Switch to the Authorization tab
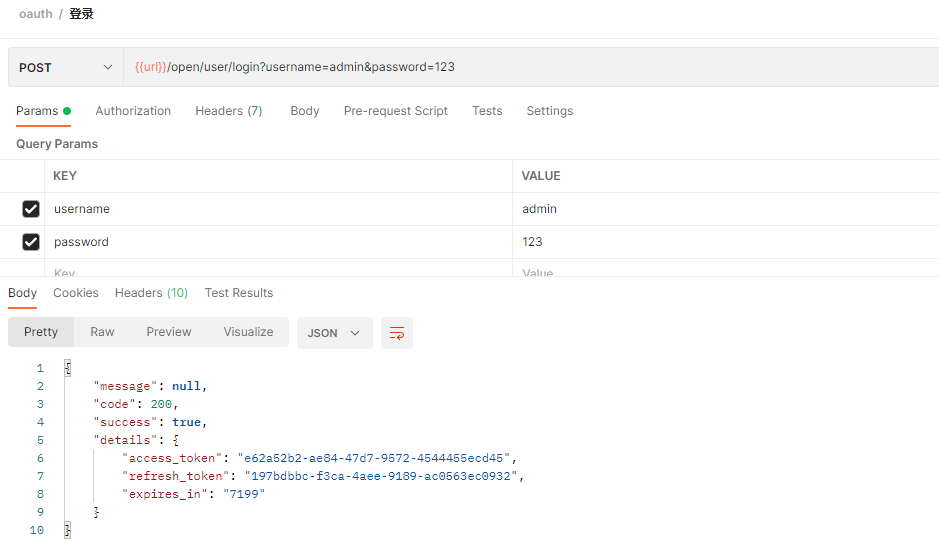 click(x=133, y=111)
